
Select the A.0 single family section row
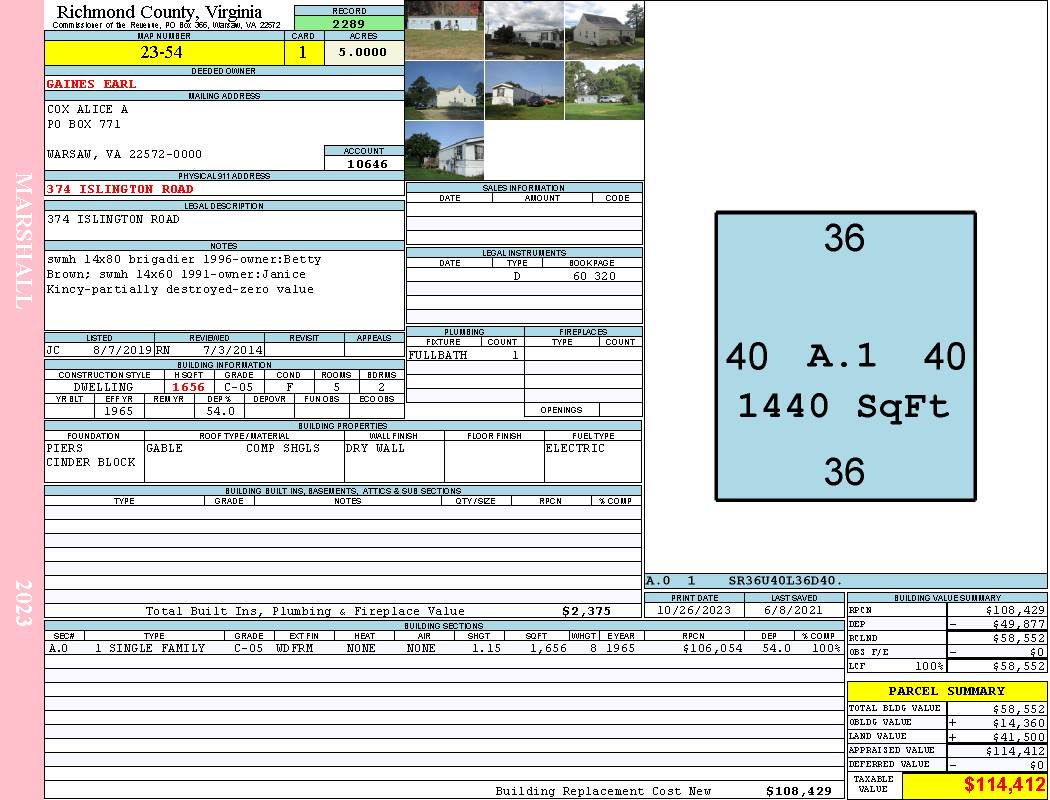point(444,648)
